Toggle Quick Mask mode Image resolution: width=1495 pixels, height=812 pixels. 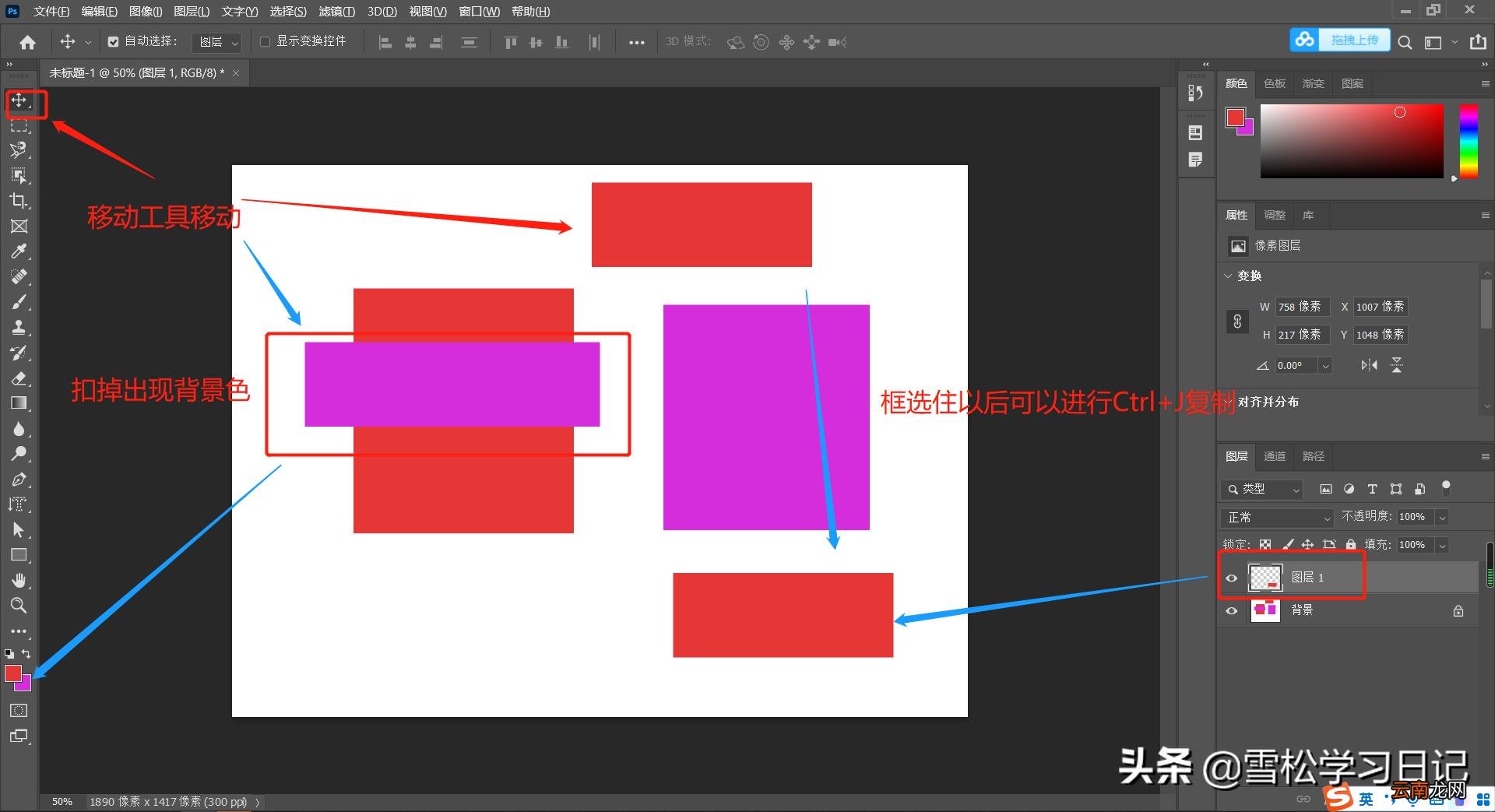coord(19,710)
